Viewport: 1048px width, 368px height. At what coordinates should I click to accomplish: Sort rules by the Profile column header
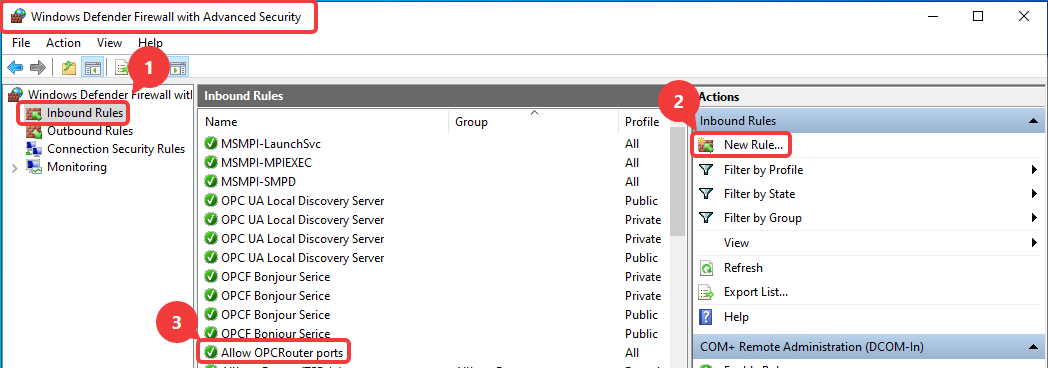[x=643, y=122]
